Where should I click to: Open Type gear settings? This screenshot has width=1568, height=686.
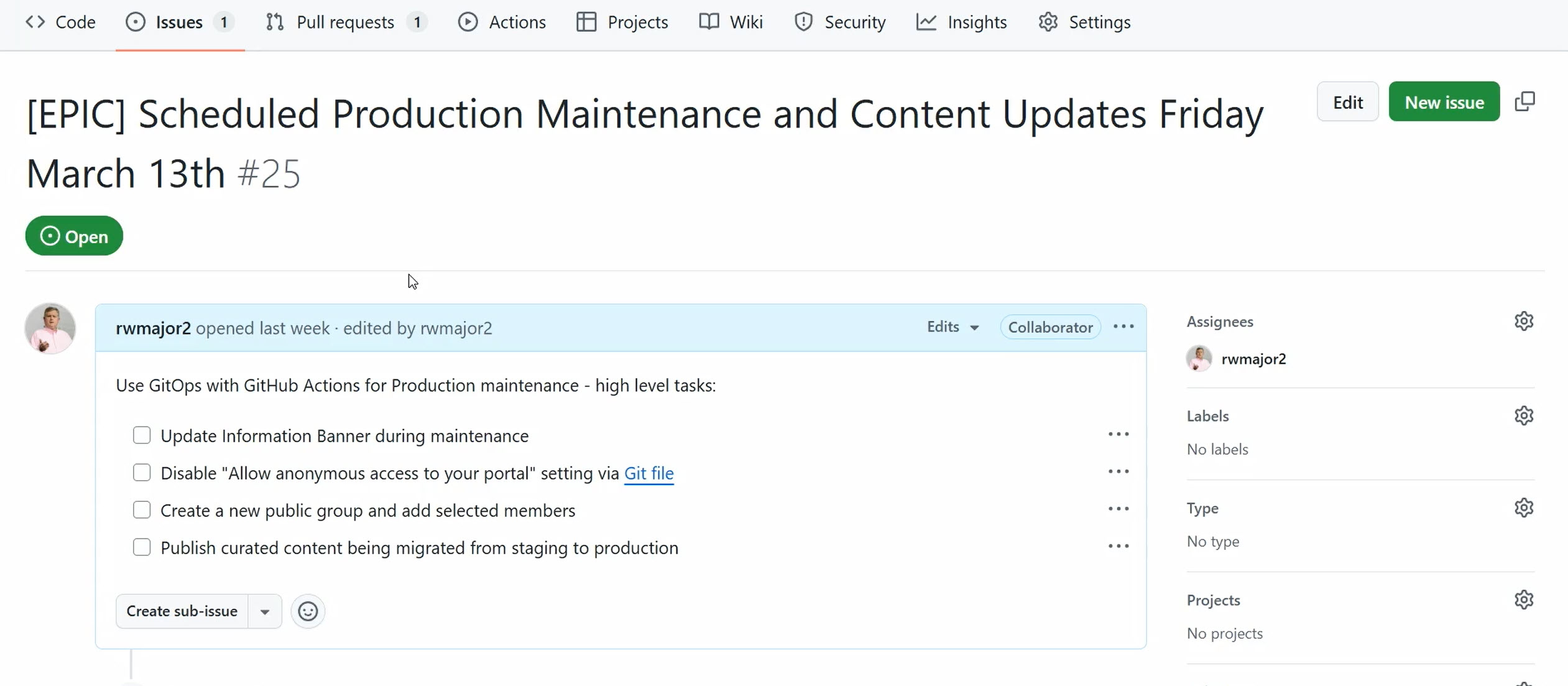click(1523, 508)
